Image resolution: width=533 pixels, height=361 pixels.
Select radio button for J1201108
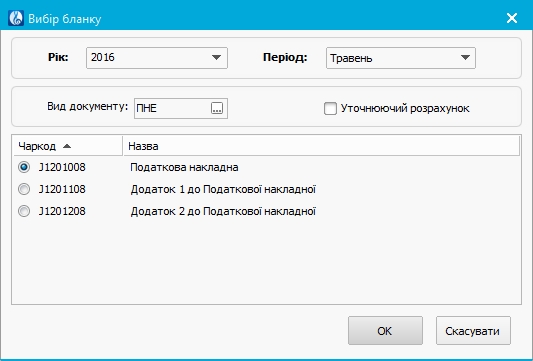[x=24, y=189]
